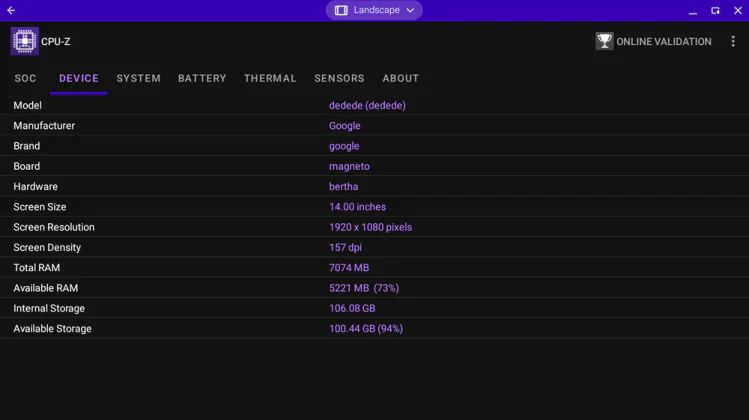749x420 pixels.
Task: Click the value 100.44 GB (94%)
Action: pyautogui.click(x=366, y=329)
